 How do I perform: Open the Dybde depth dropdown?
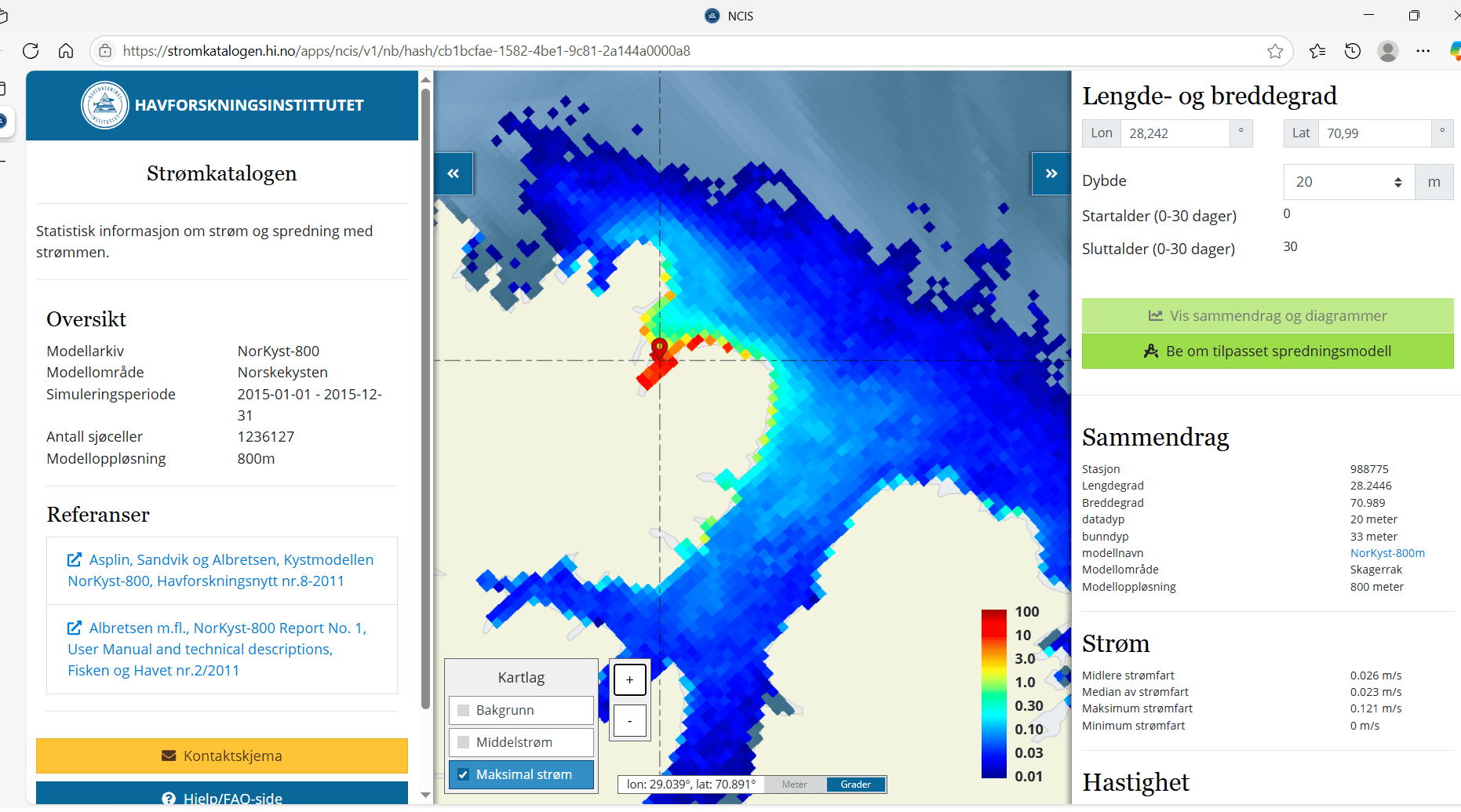pyautogui.click(x=1348, y=182)
